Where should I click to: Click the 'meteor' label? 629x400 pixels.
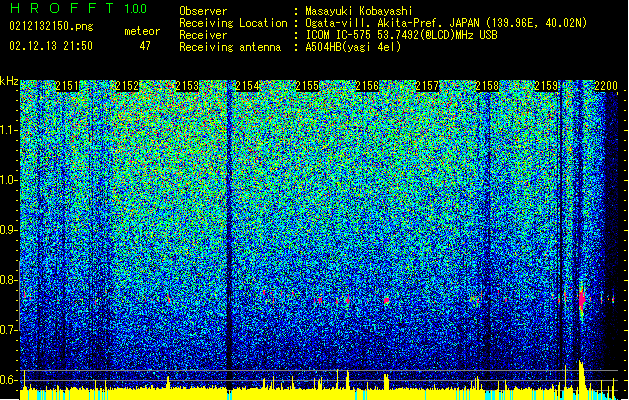pos(142,31)
